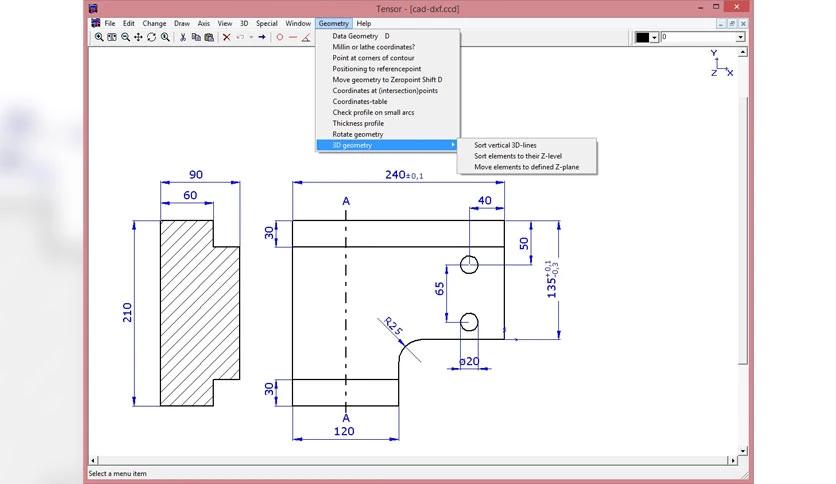Click the greyed undo arrow icon
Screen dimensions: 836x484
tap(240, 37)
